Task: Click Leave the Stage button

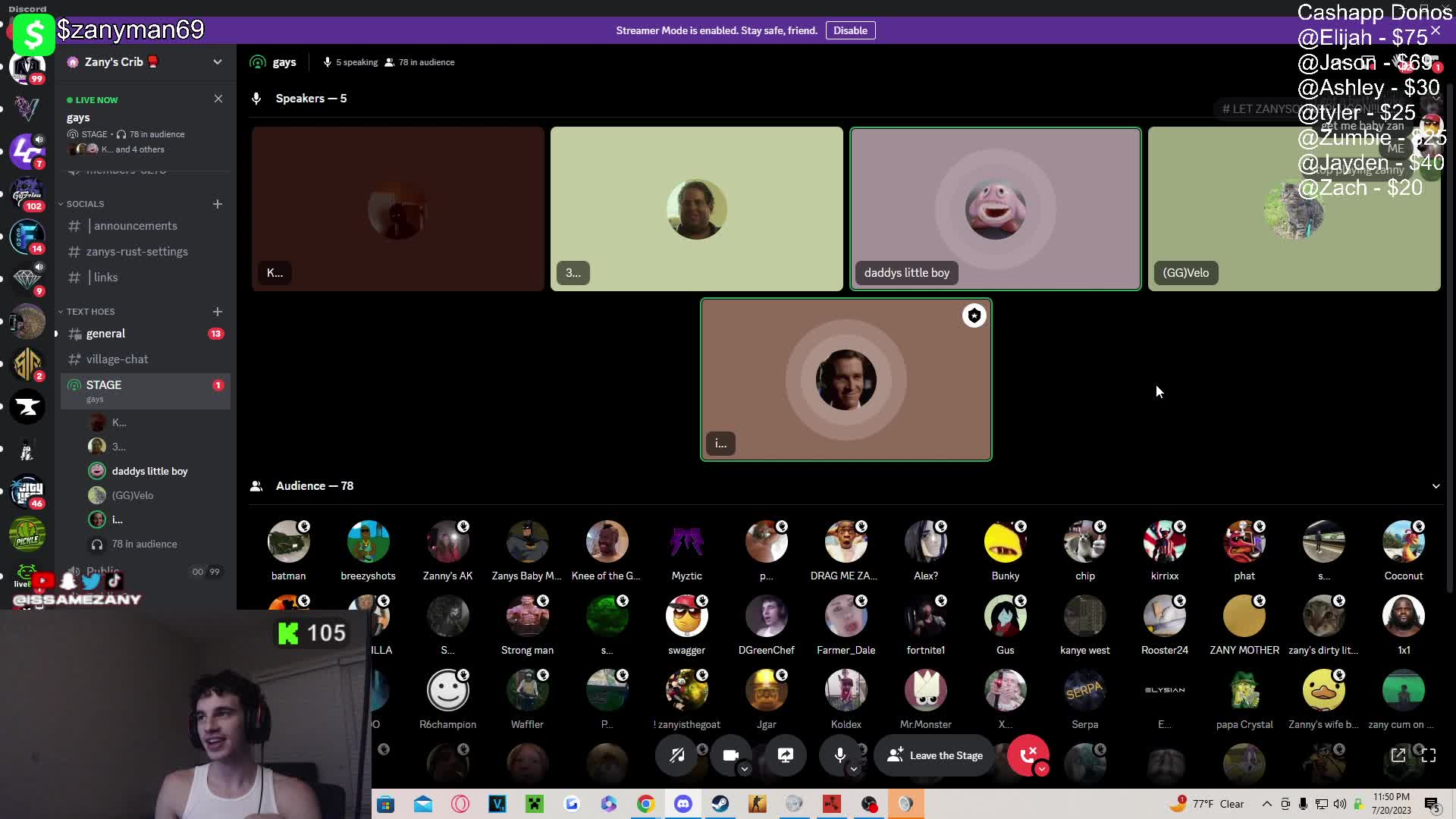Action: tap(934, 755)
